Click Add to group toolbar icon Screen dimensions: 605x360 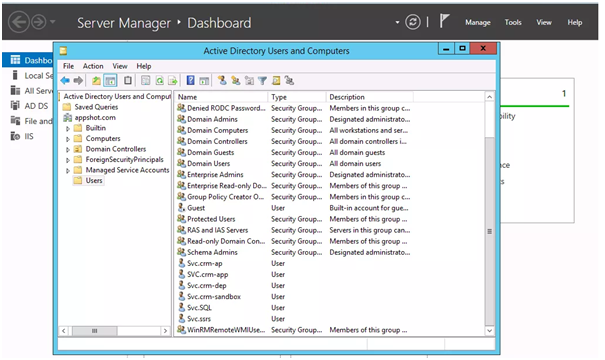click(x=289, y=80)
